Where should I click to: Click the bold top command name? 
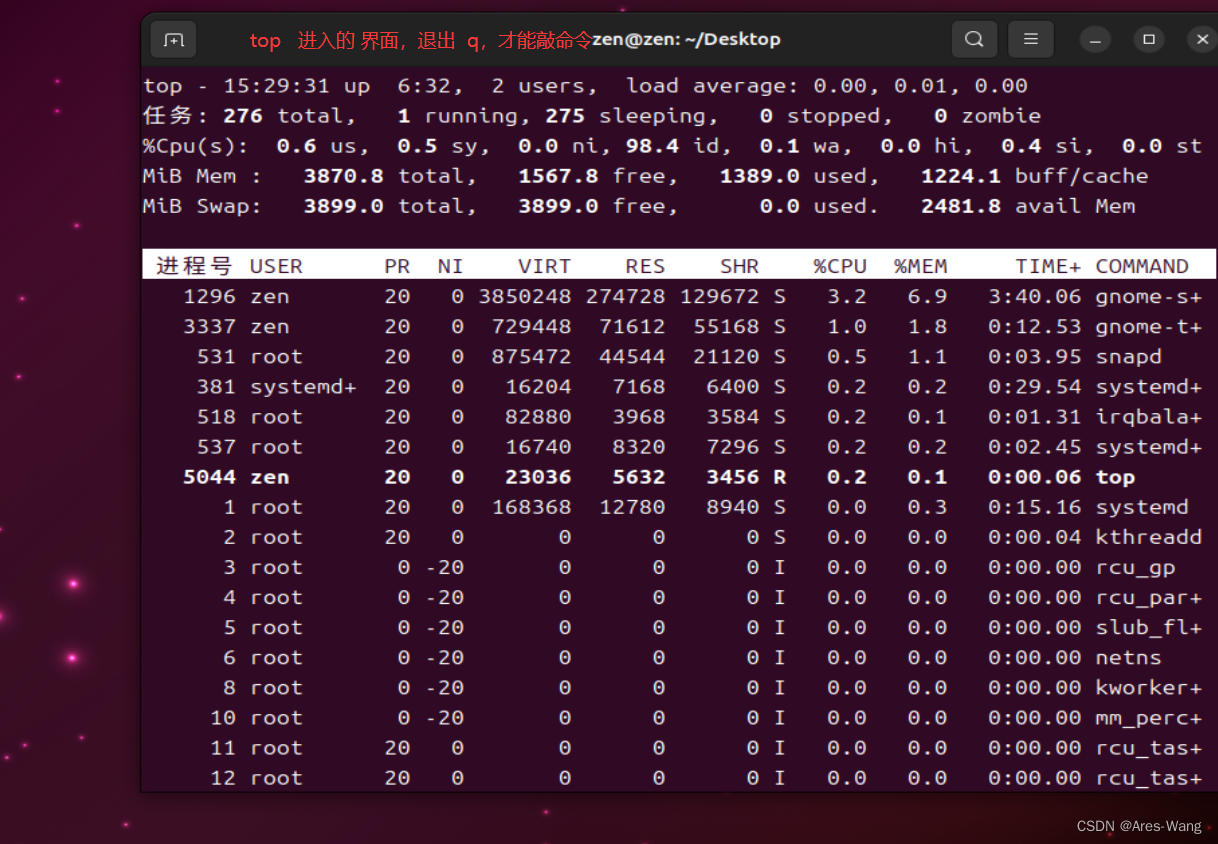pyautogui.click(x=1115, y=478)
